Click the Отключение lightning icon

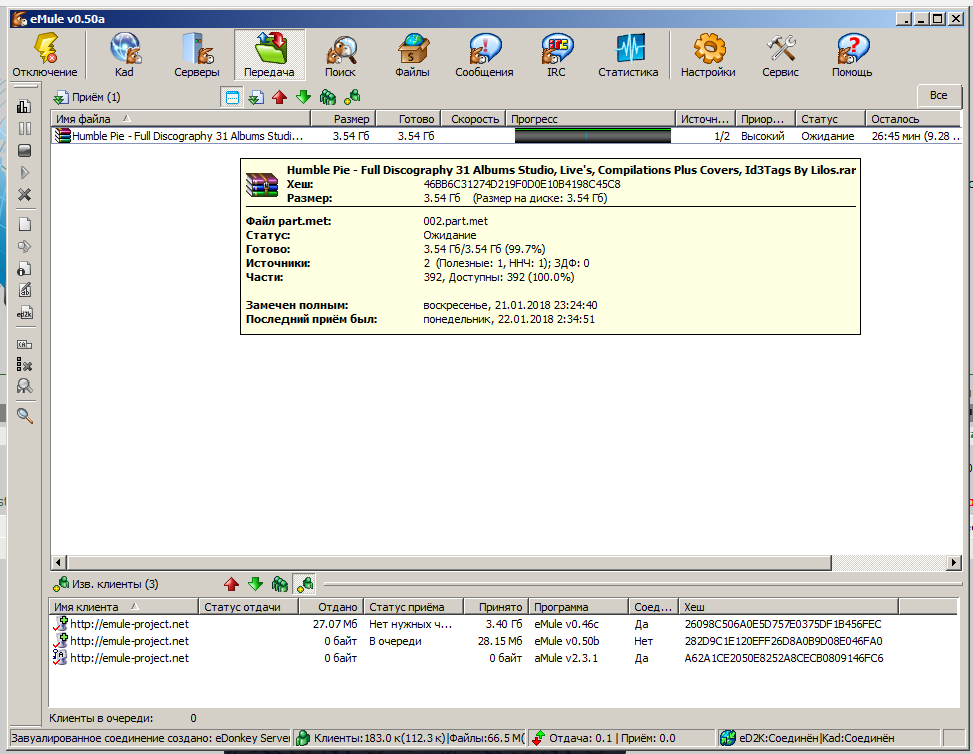coord(45,48)
